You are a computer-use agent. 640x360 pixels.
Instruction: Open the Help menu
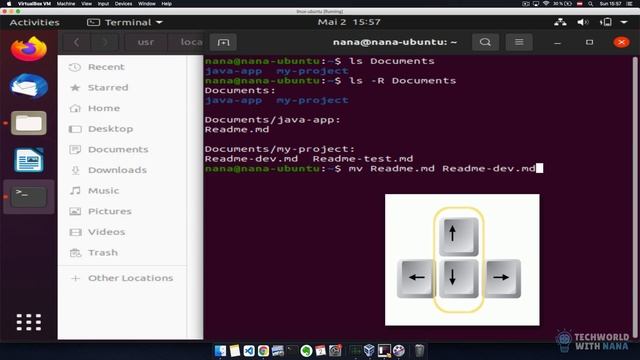[x=167, y=4]
